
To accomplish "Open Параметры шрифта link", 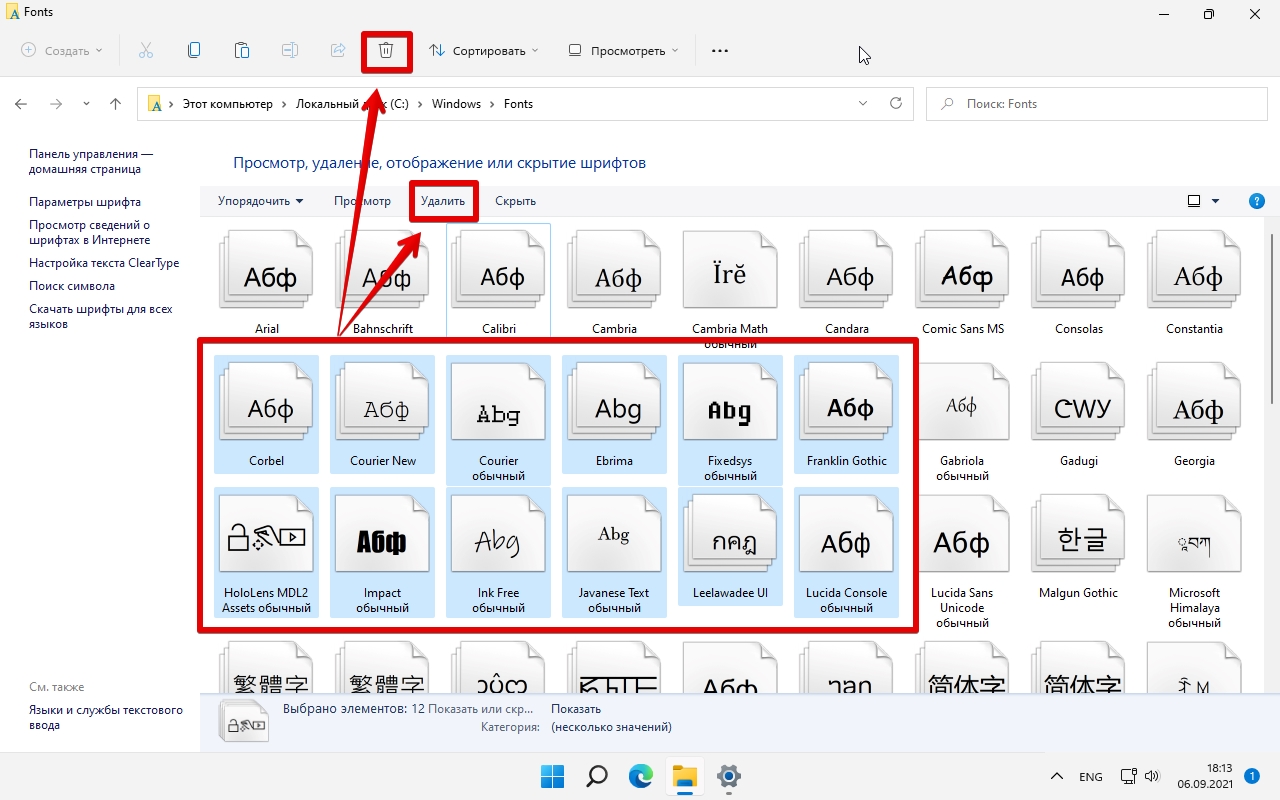I will pos(85,202).
